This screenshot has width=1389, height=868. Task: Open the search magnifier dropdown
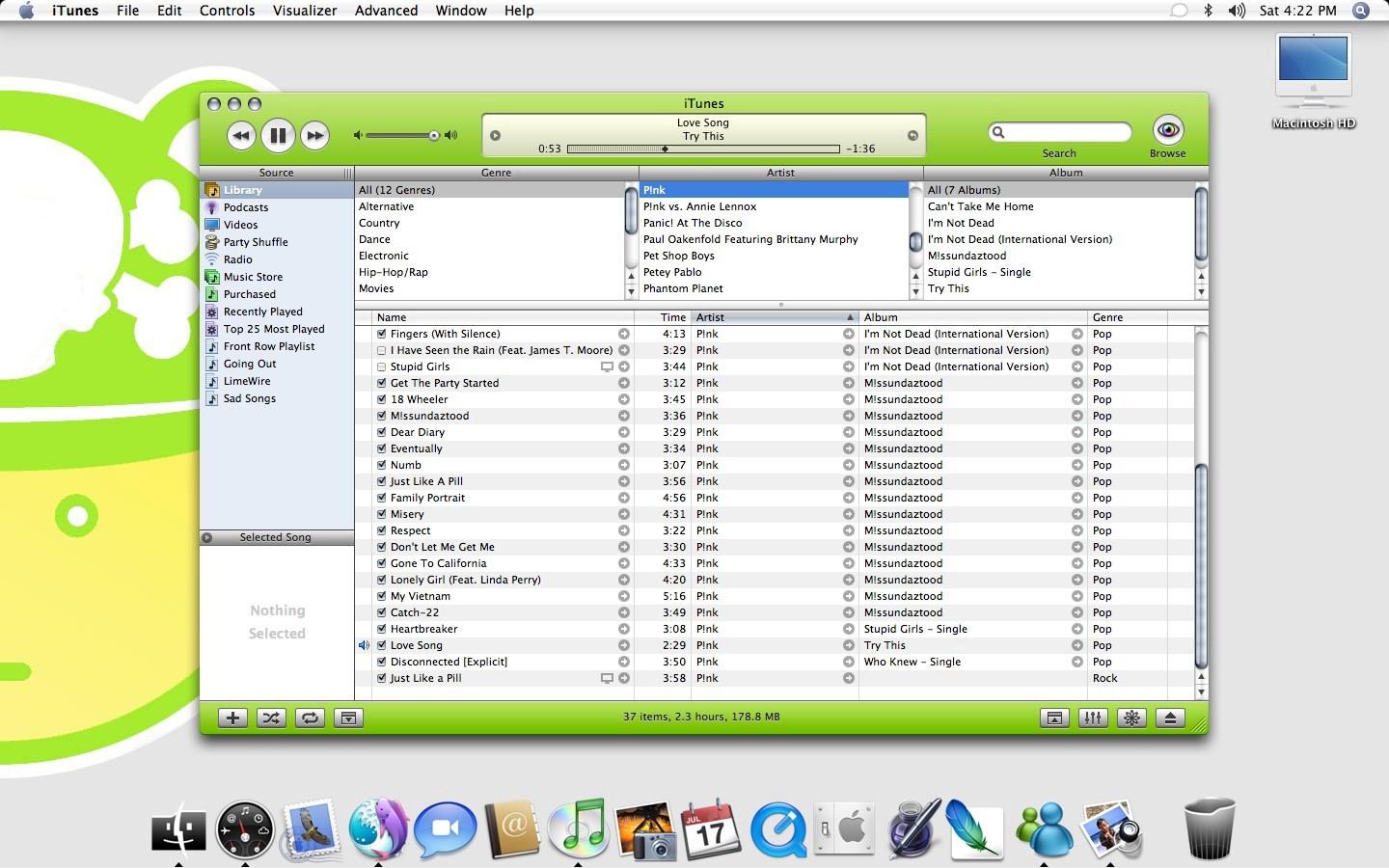[x=999, y=132]
